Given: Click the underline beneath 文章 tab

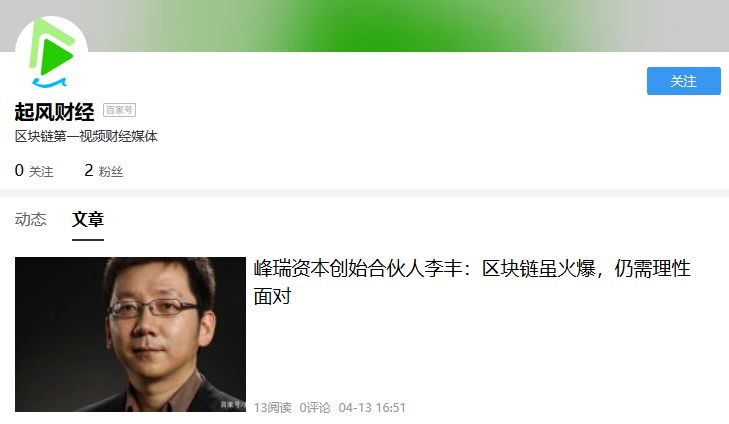Looking at the screenshot, I should pyautogui.click(x=88, y=239).
